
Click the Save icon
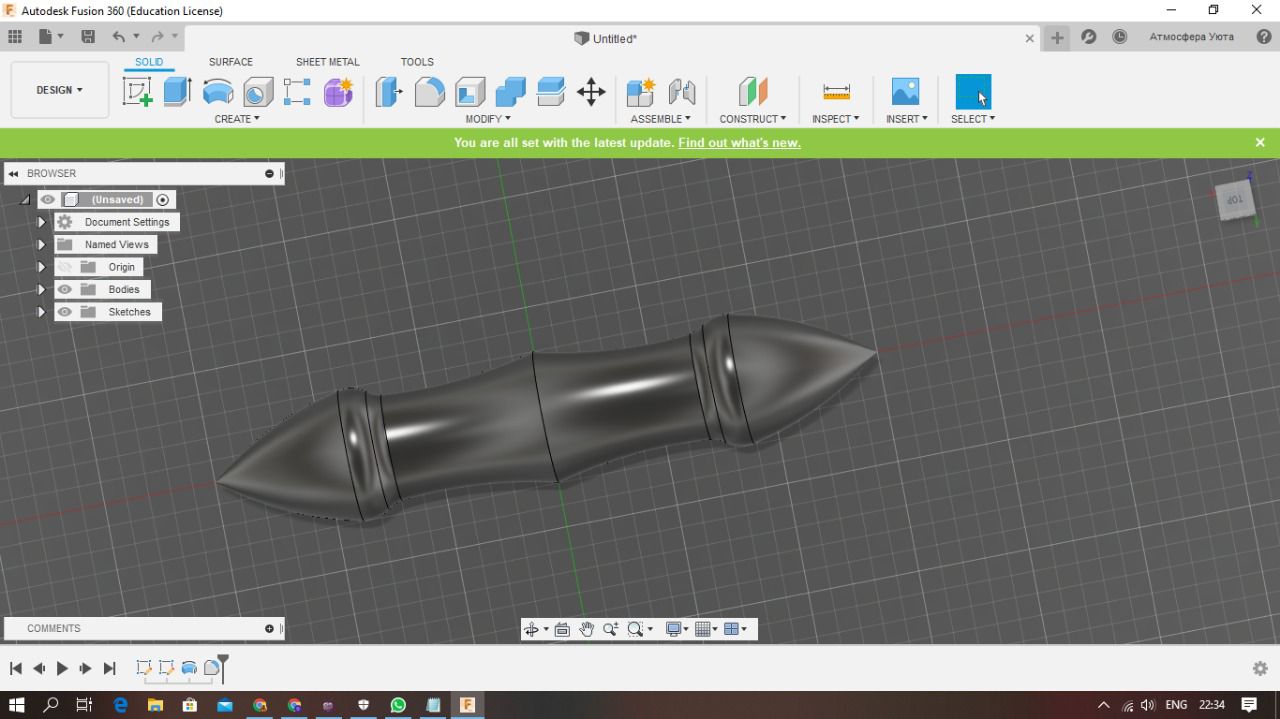[x=88, y=37]
